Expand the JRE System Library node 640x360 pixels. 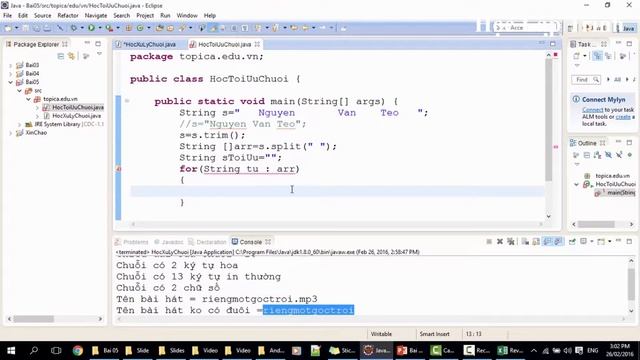pos(19,124)
